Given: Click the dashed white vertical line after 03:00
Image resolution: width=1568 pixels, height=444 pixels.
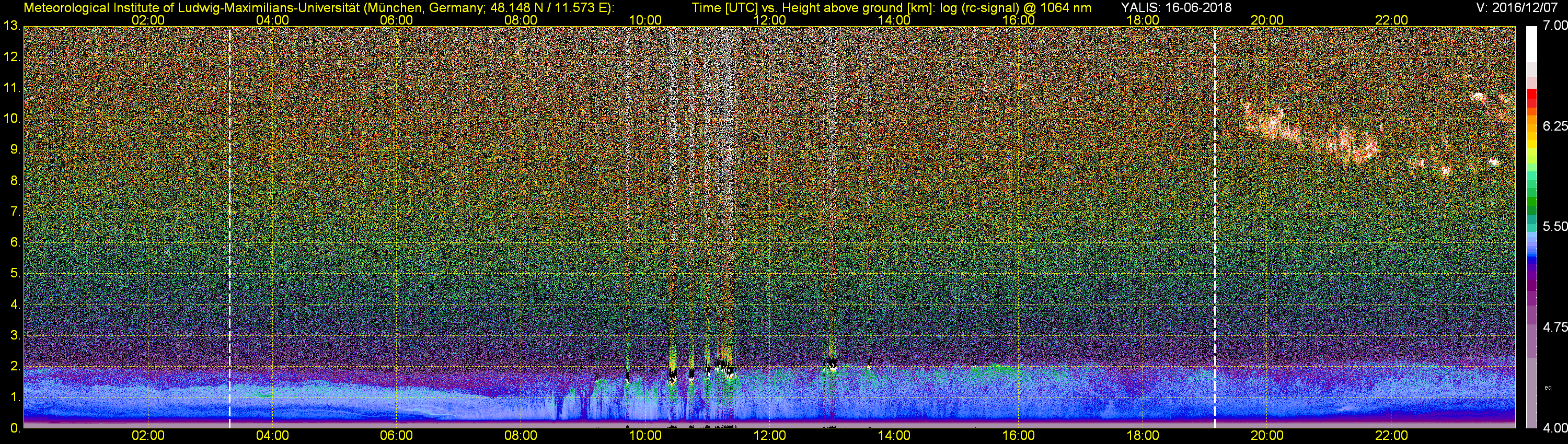Looking at the screenshot, I should pos(229,227).
